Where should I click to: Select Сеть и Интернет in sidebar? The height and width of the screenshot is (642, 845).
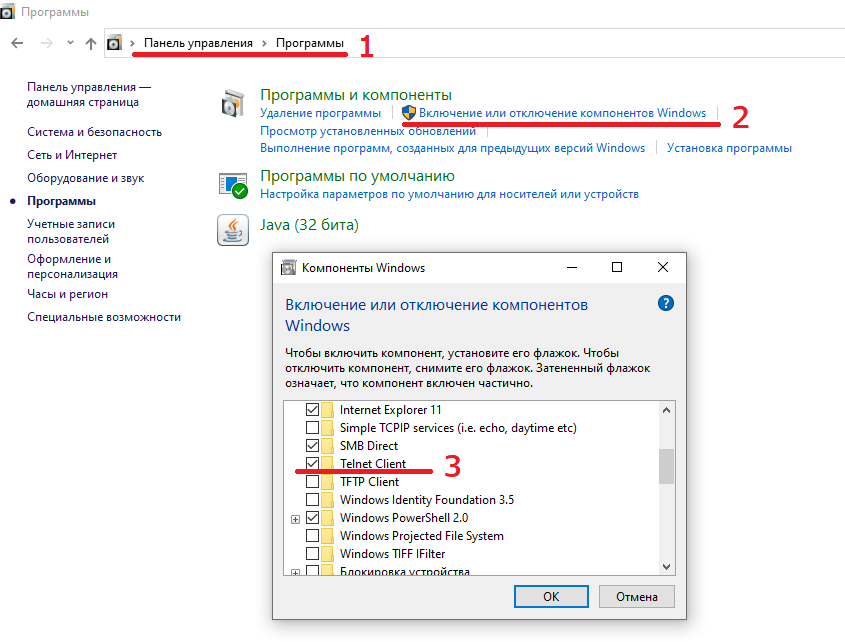[72, 155]
